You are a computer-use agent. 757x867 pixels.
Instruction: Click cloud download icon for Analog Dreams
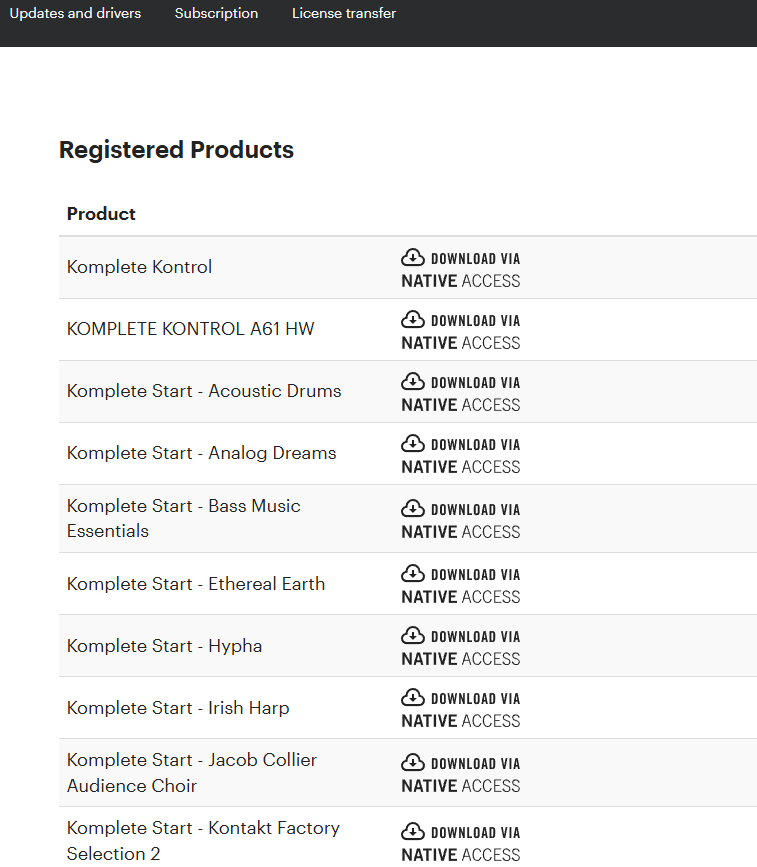(413, 443)
